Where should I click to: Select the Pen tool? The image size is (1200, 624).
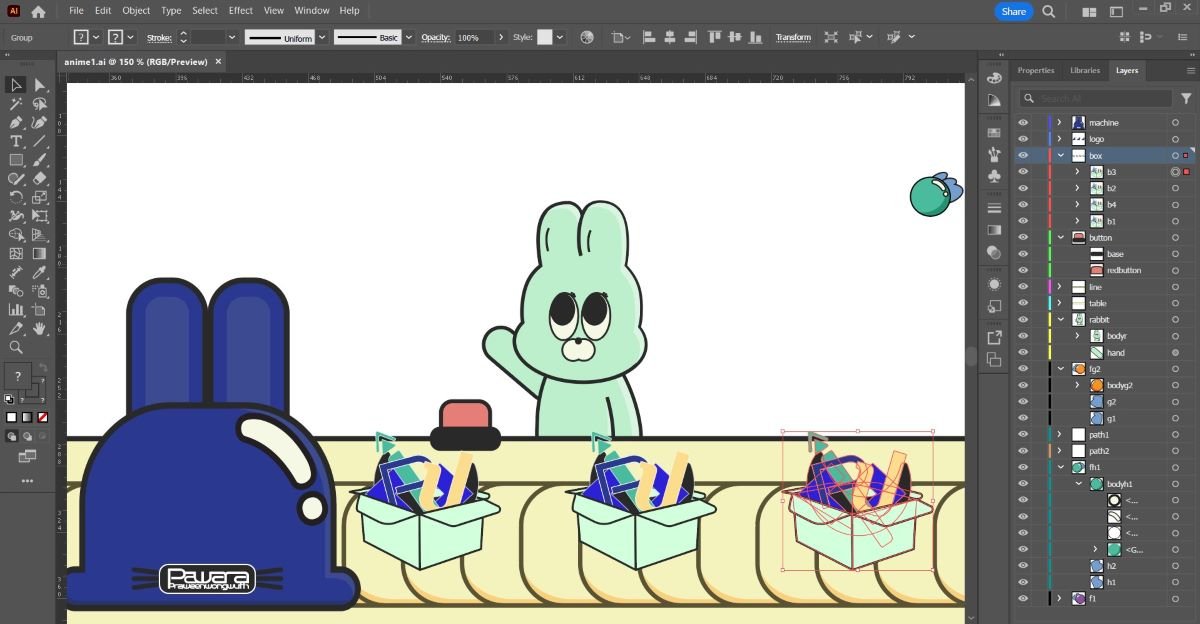click(x=16, y=123)
